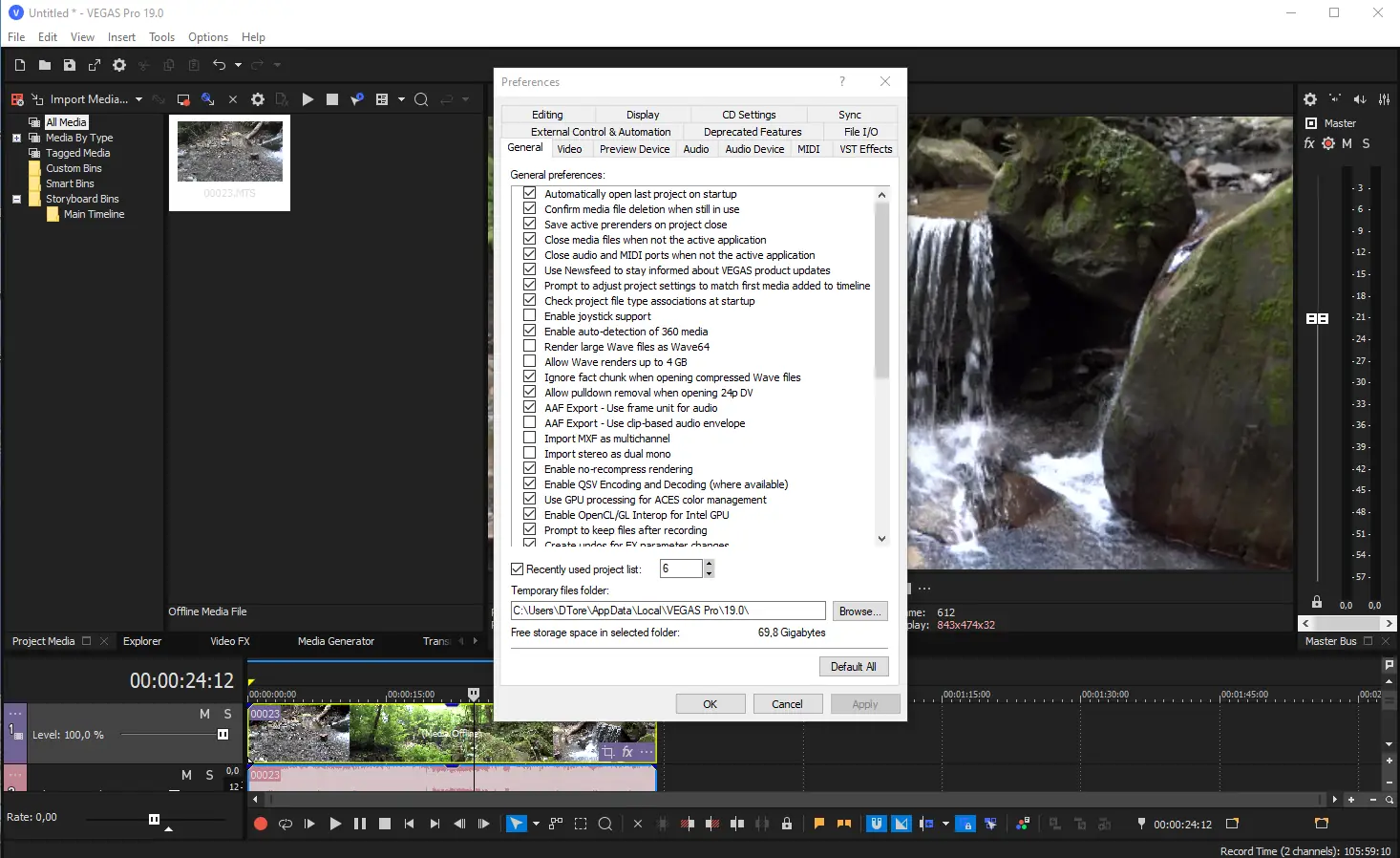This screenshot has height=858, width=1400.
Task: Open event FX on the video clip
Action: pos(627,753)
